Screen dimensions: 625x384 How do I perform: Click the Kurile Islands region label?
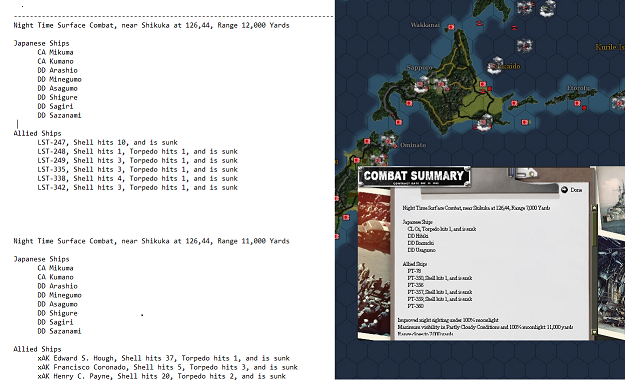pyautogui.click(x=610, y=47)
